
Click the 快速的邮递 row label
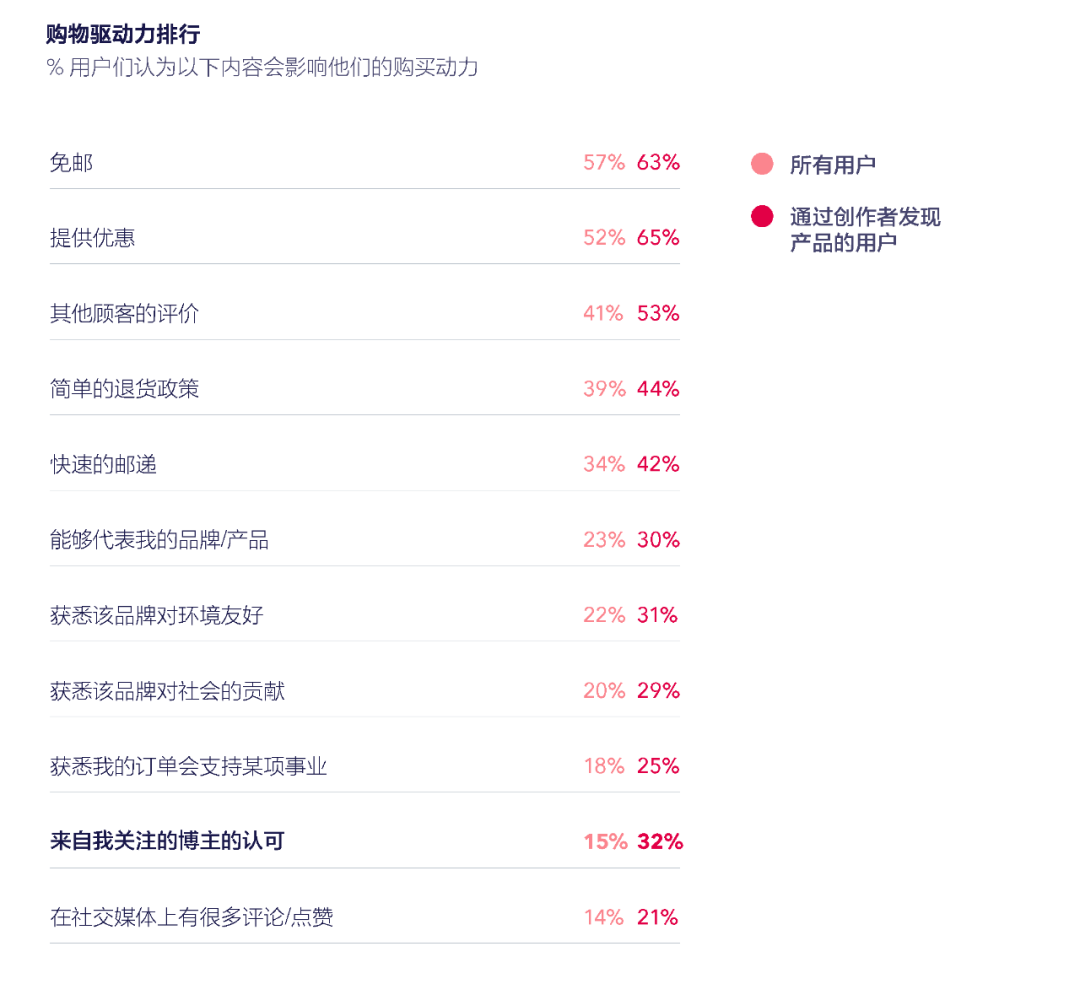[103, 464]
